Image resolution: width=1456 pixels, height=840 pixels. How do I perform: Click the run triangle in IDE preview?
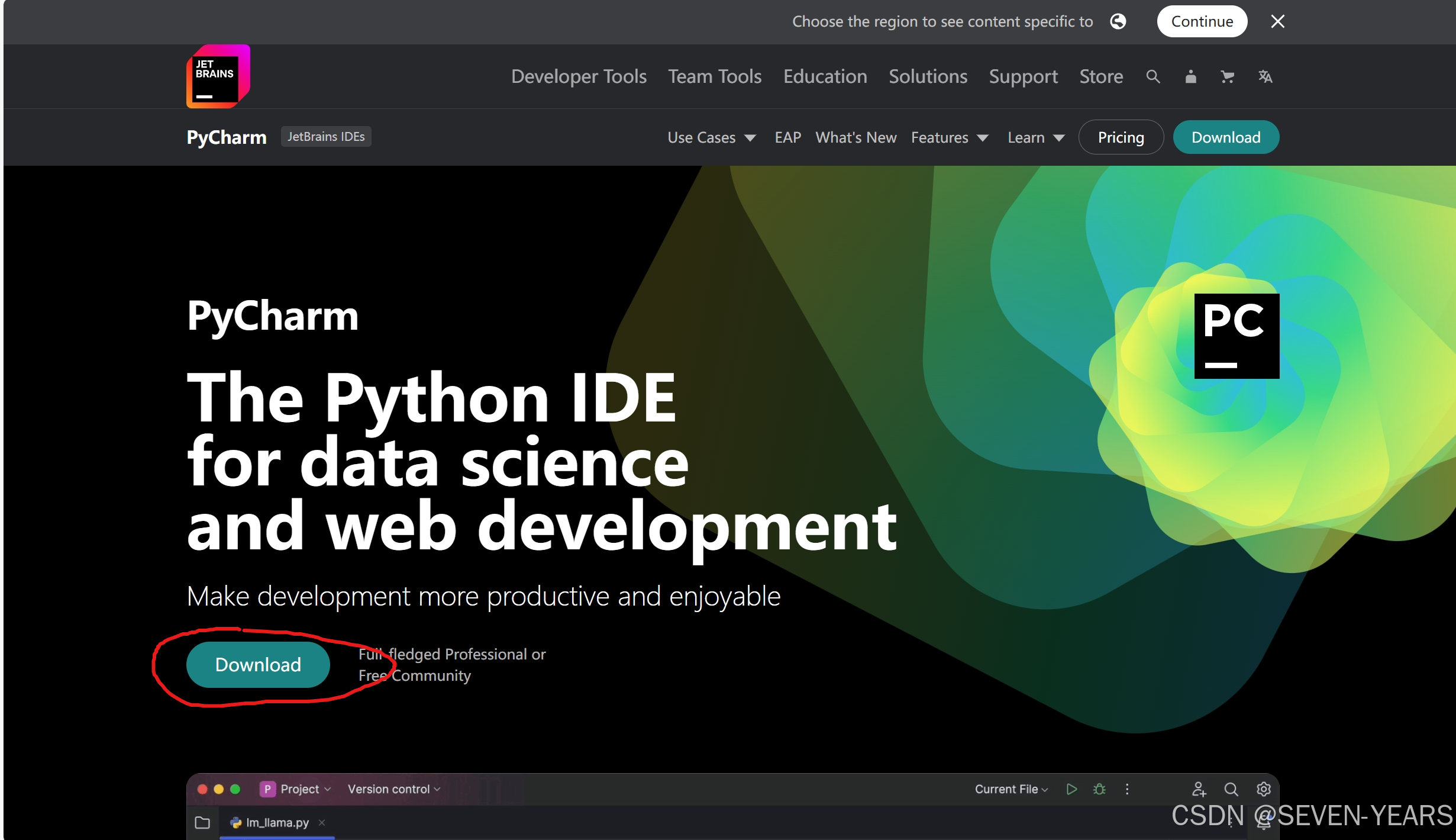[1071, 788]
